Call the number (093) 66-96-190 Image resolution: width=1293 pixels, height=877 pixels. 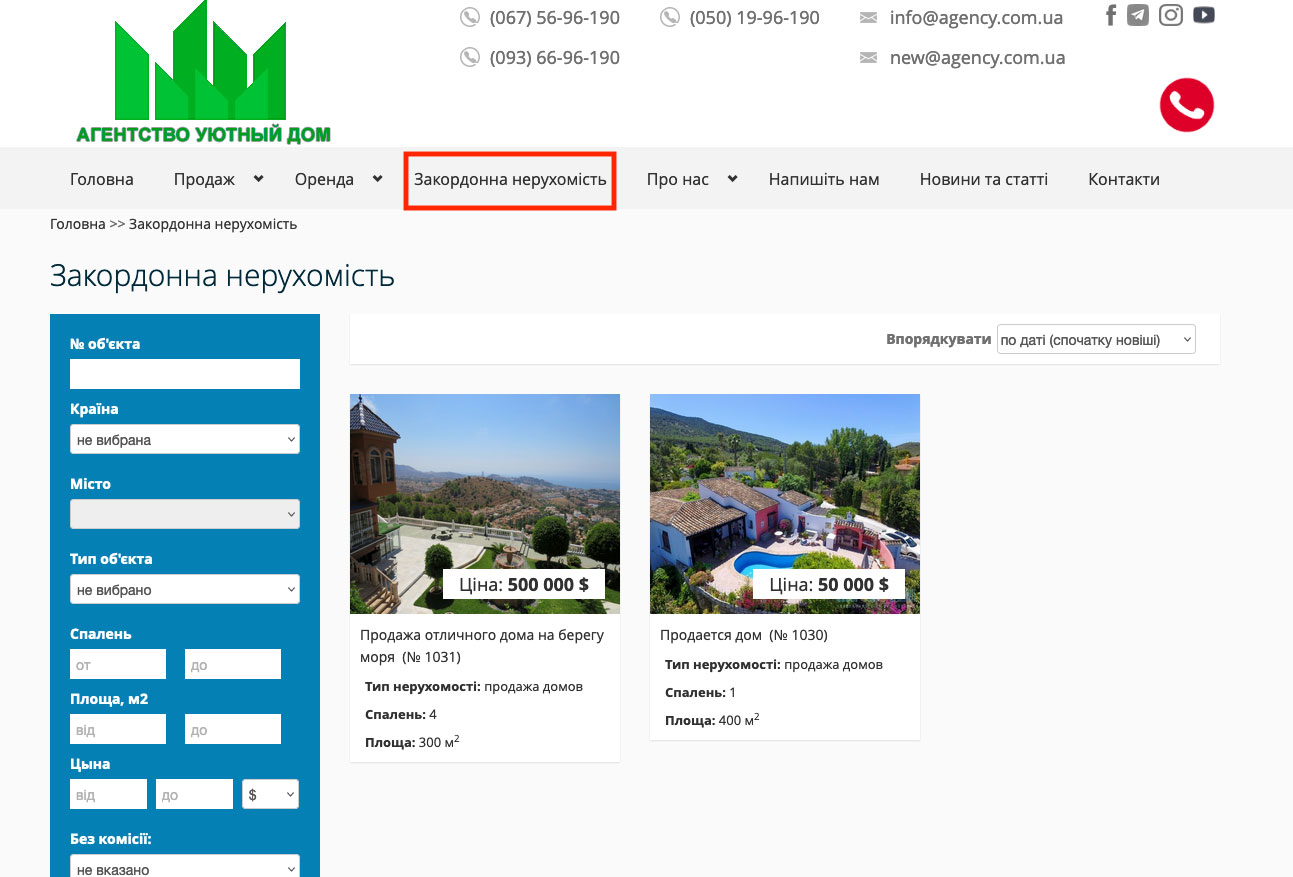point(555,58)
